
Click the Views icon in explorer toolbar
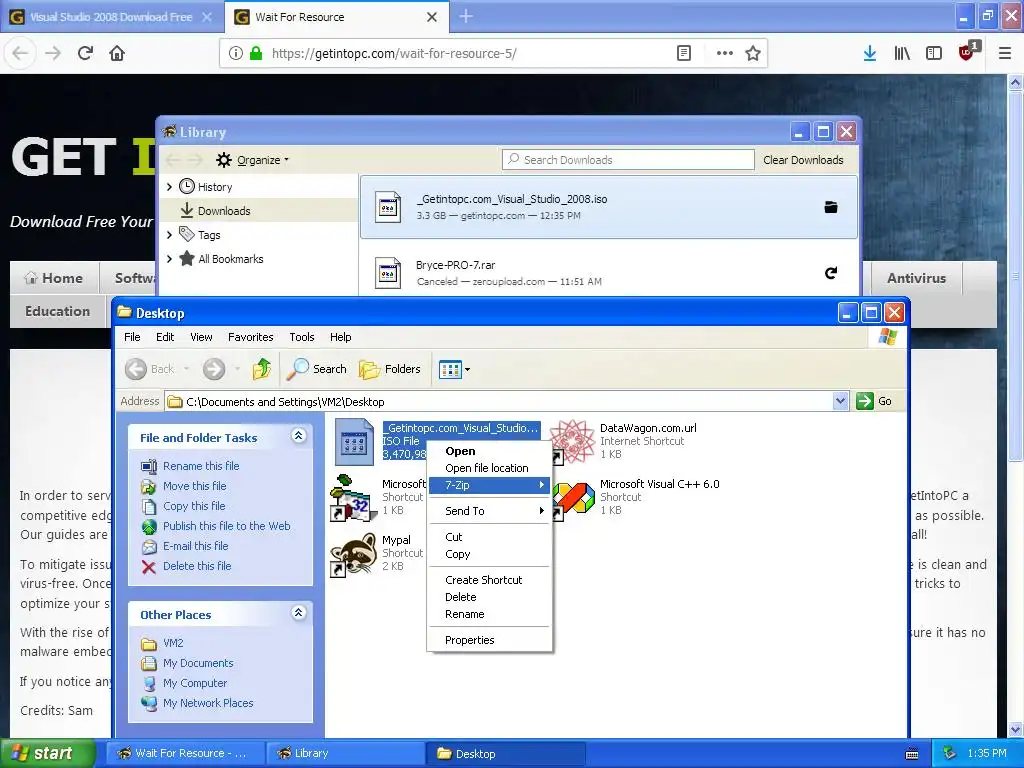450,370
